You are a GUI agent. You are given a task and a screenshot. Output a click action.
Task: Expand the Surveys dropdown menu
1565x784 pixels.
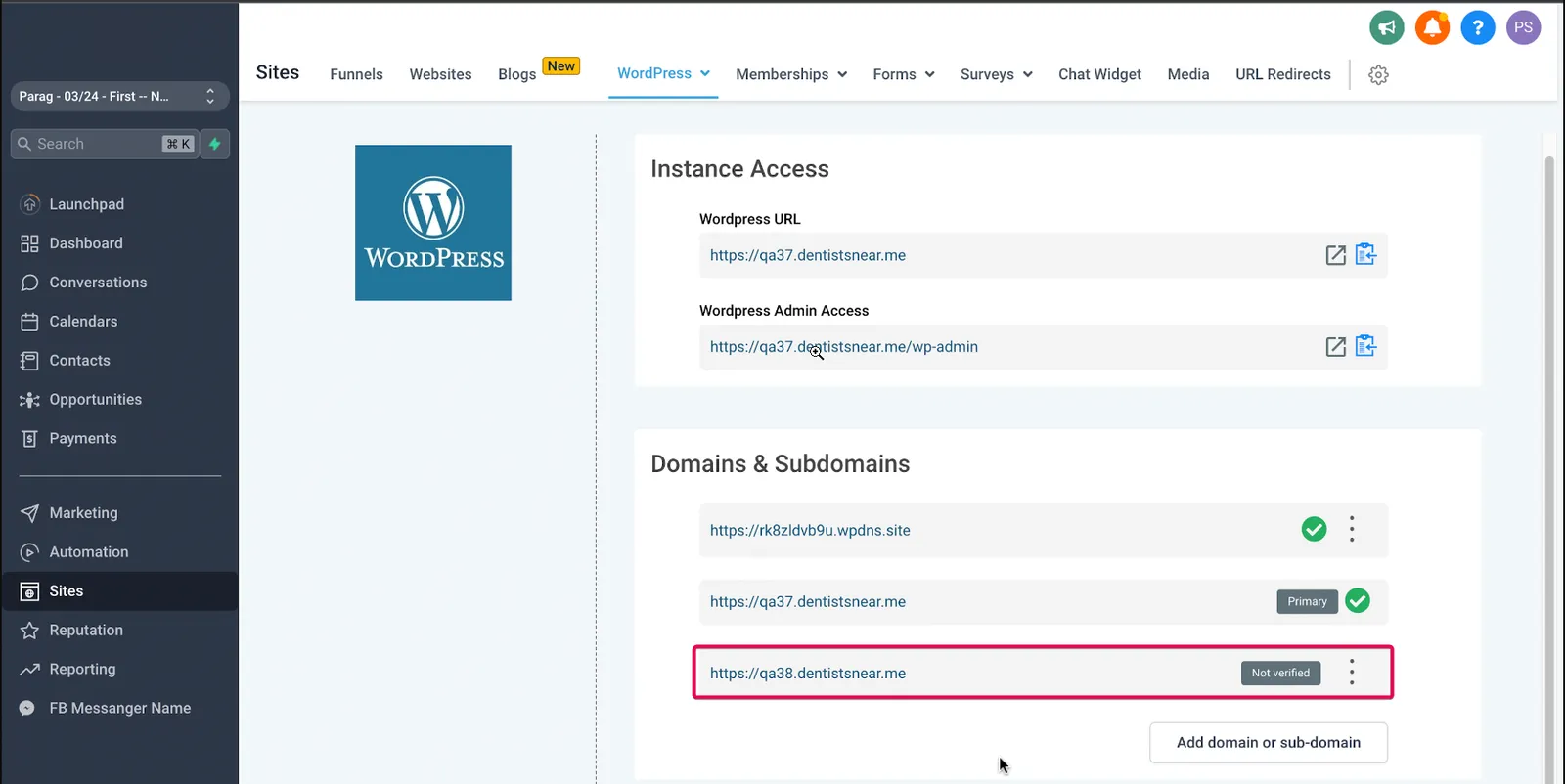point(1027,74)
